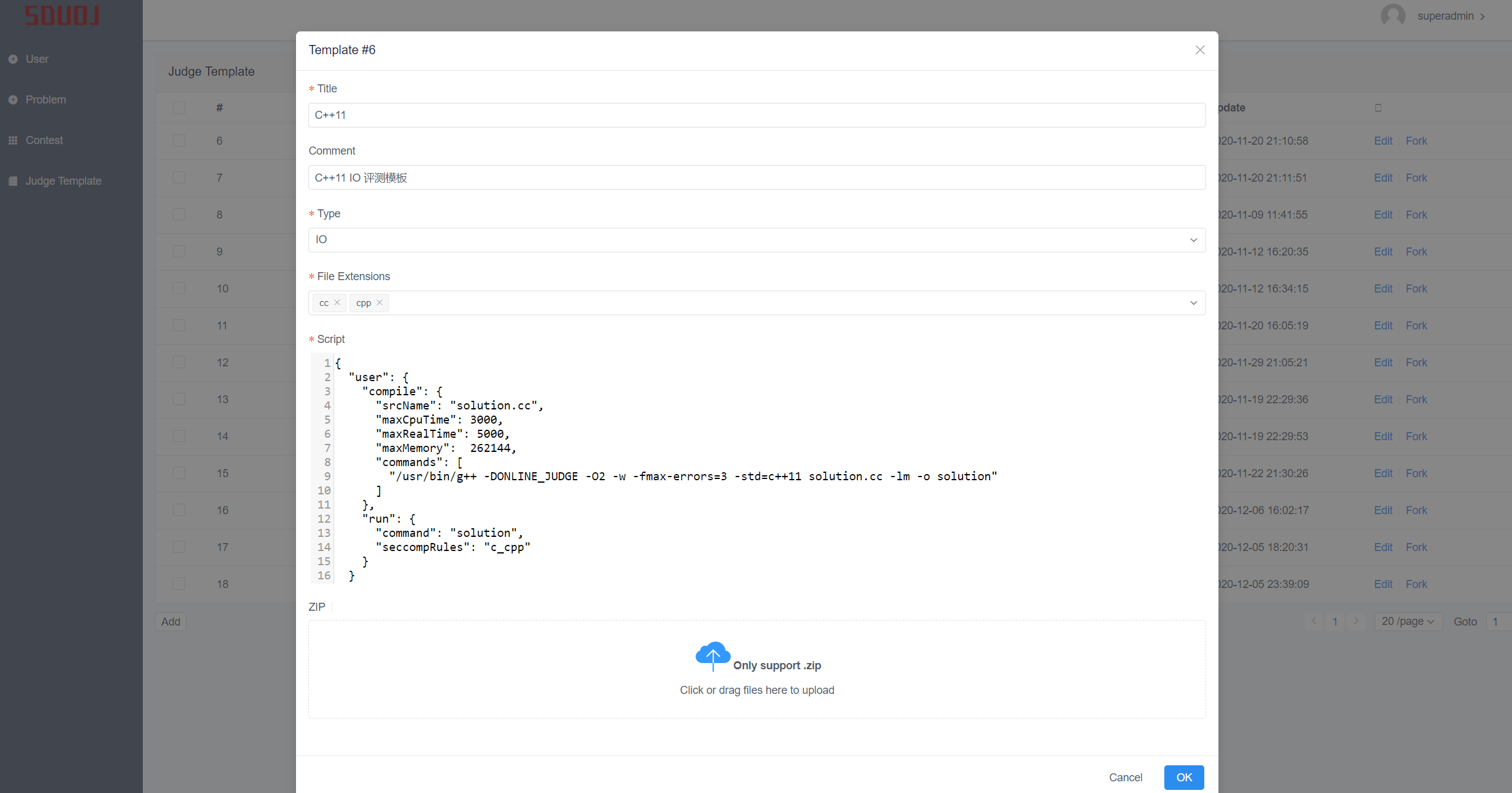The height and width of the screenshot is (793, 1512).
Task: Open the User sidebar section
Action: point(37,59)
